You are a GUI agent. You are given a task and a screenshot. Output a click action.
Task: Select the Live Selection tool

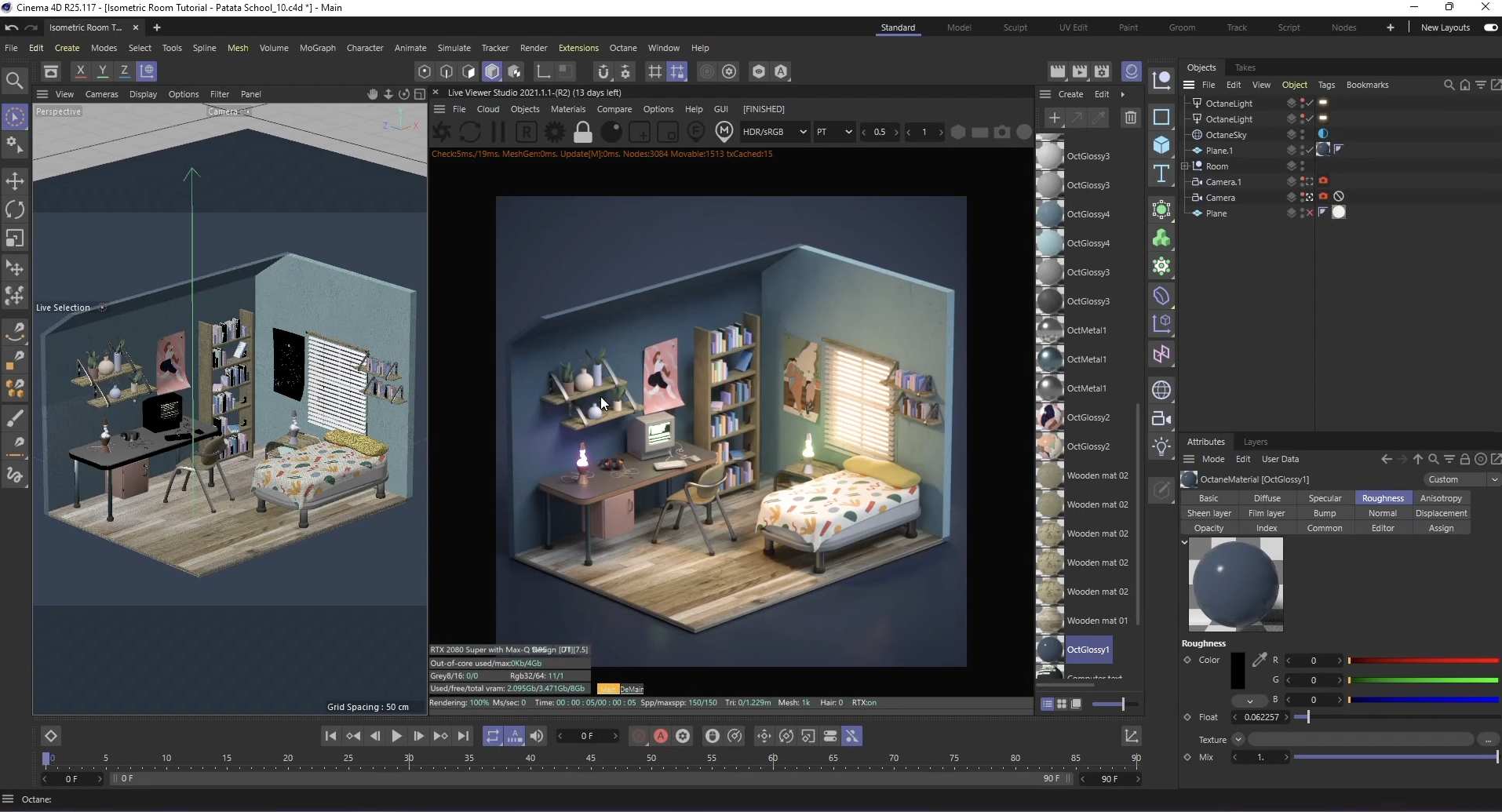[x=15, y=117]
